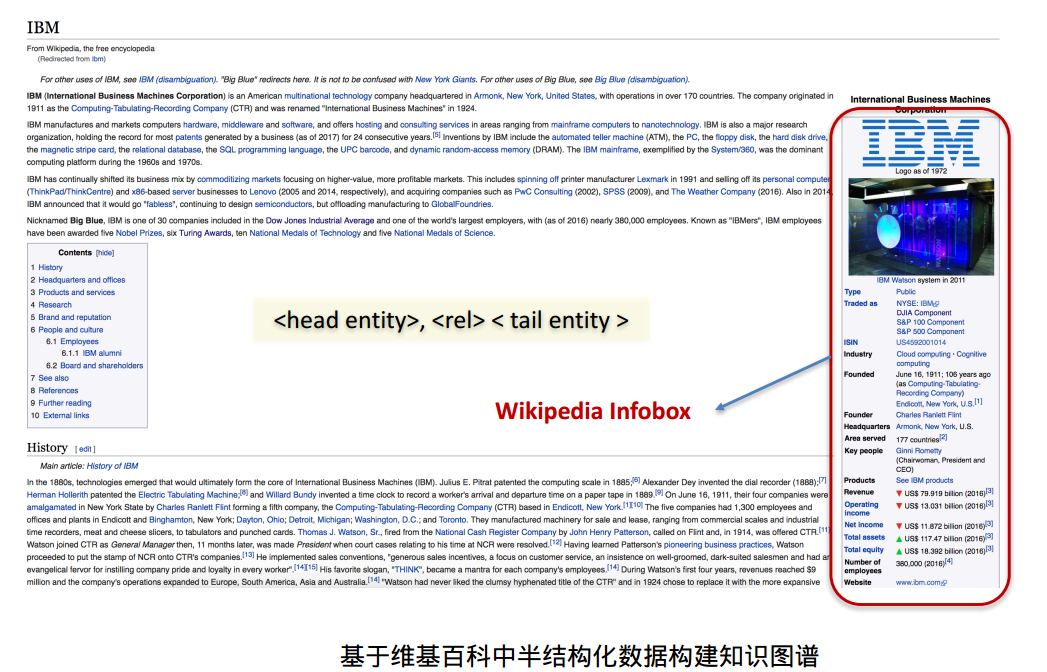
Task: Click the 'PwC Consulting' link
Action: click(544, 192)
